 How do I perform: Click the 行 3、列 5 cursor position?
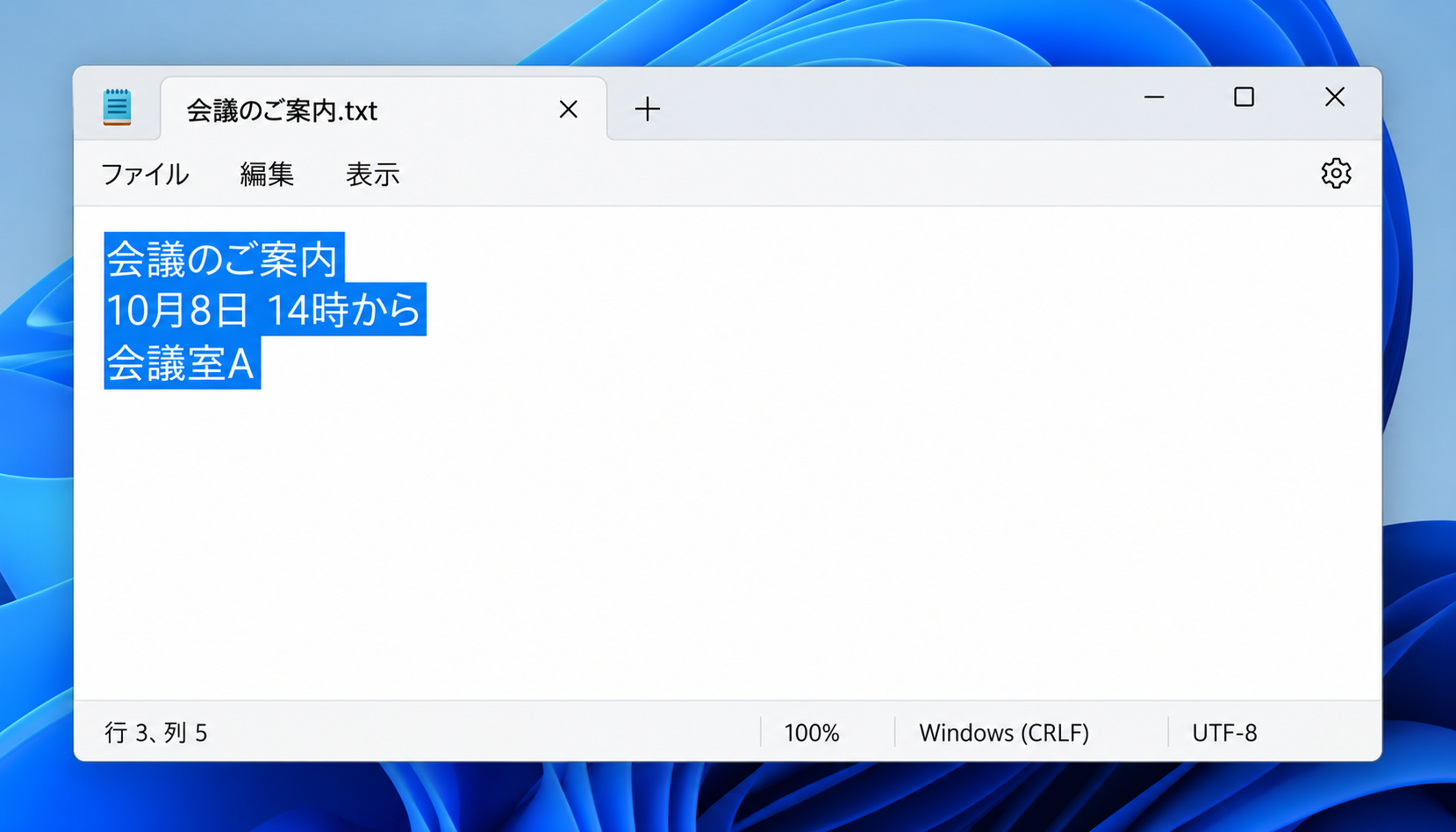[156, 733]
